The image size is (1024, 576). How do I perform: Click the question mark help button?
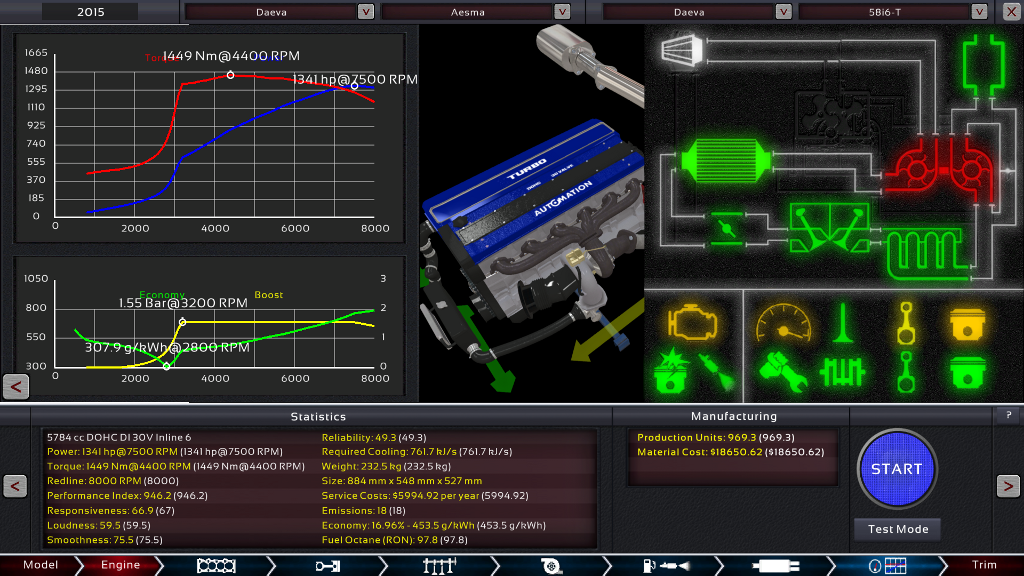pos(1006,415)
